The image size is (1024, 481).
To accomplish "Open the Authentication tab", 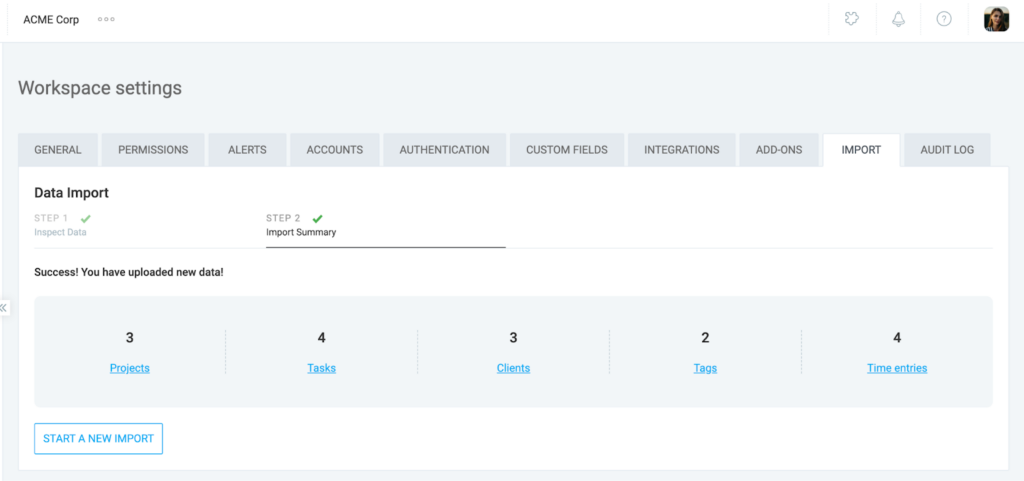I will pos(444,150).
